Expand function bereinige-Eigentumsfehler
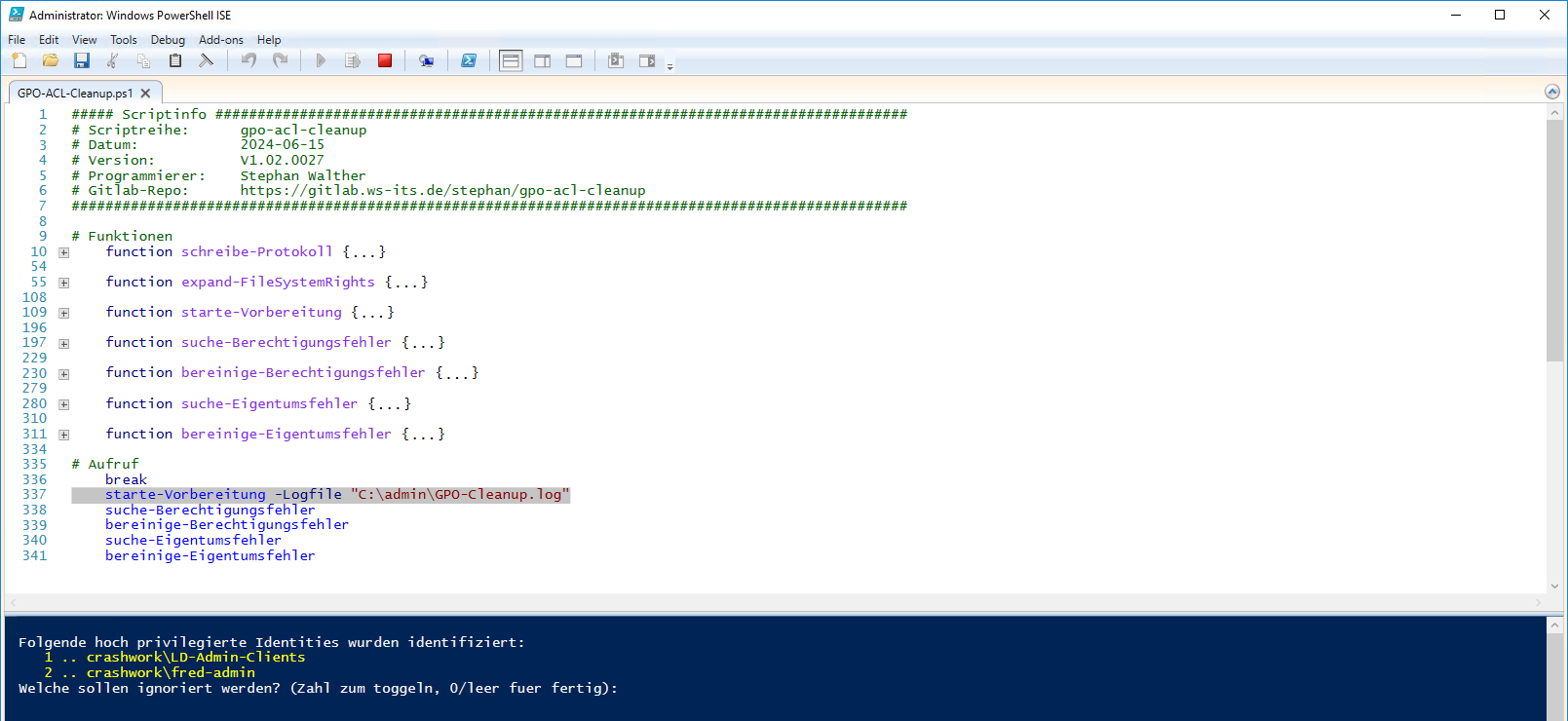 (64, 435)
